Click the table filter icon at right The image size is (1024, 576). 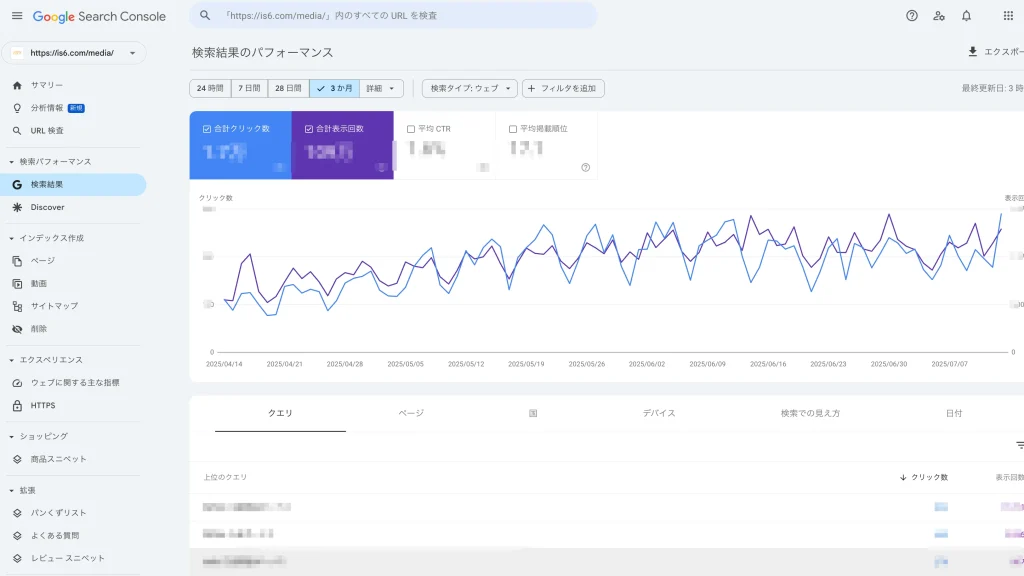click(x=1019, y=445)
